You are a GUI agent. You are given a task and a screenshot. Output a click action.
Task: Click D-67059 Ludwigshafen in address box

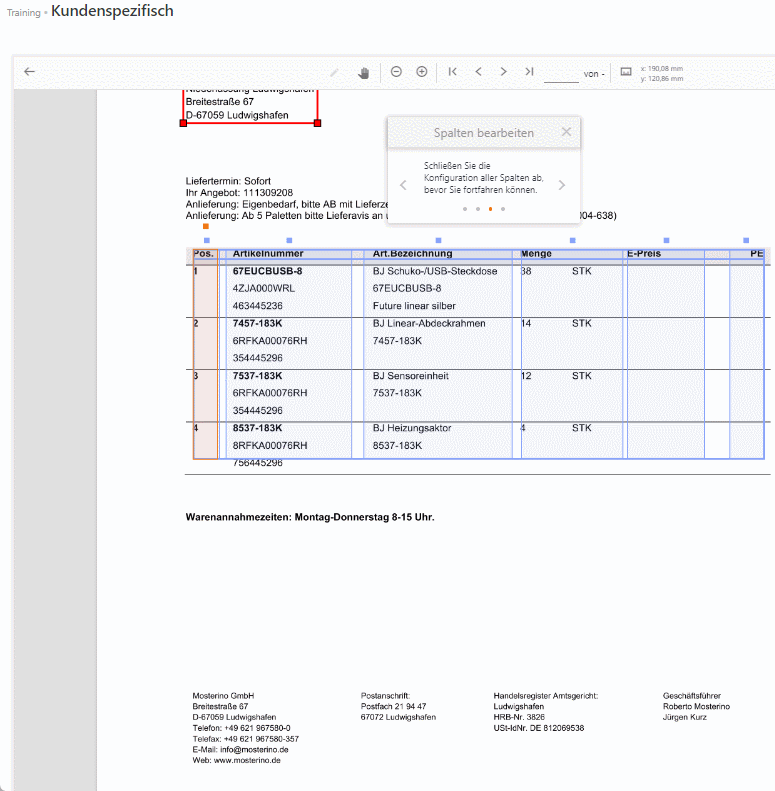pyautogui.click(x=237, y=115)
